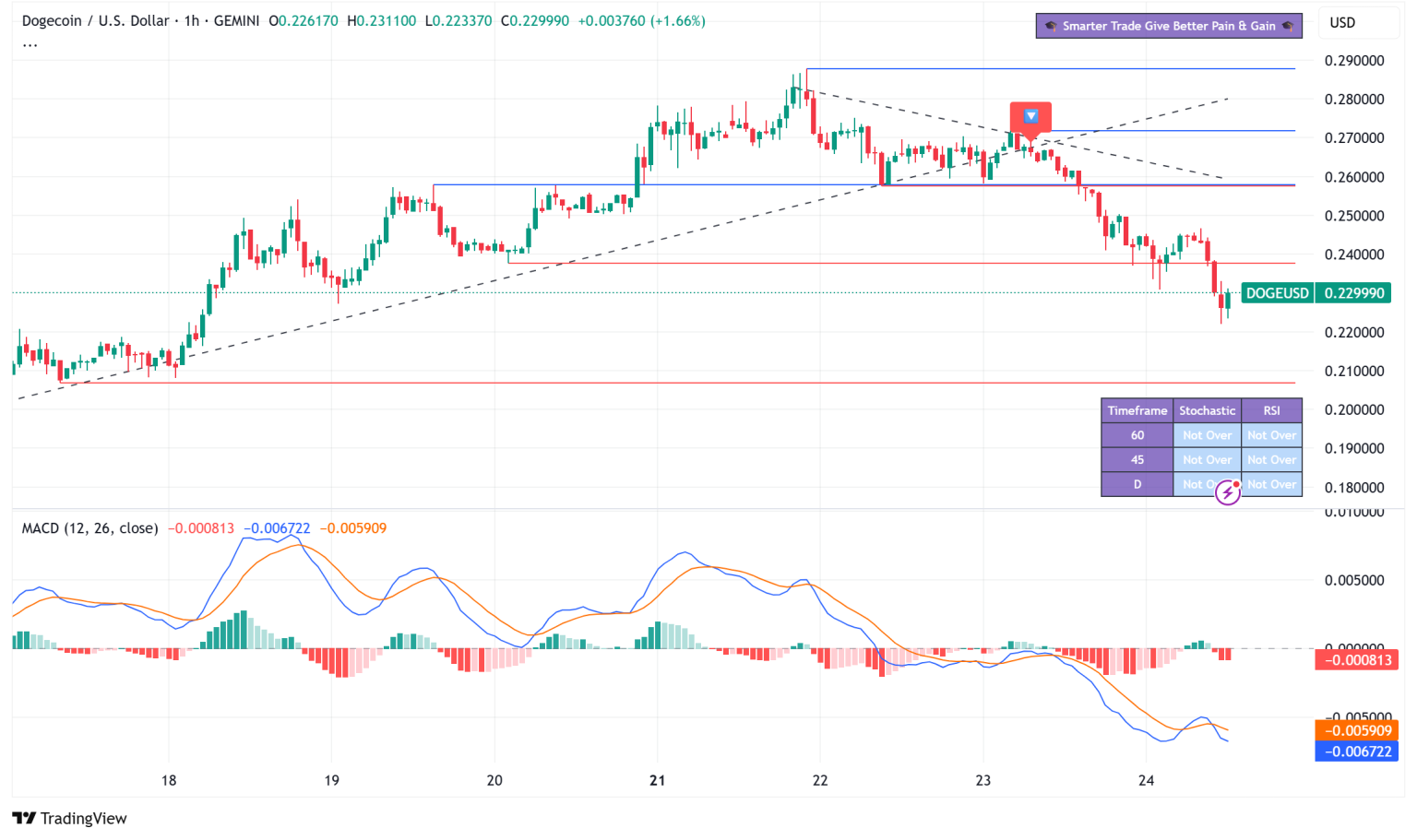Click the 24 date label on the time axis
Screen dimensions: 1417x840
pos(1146,779)
